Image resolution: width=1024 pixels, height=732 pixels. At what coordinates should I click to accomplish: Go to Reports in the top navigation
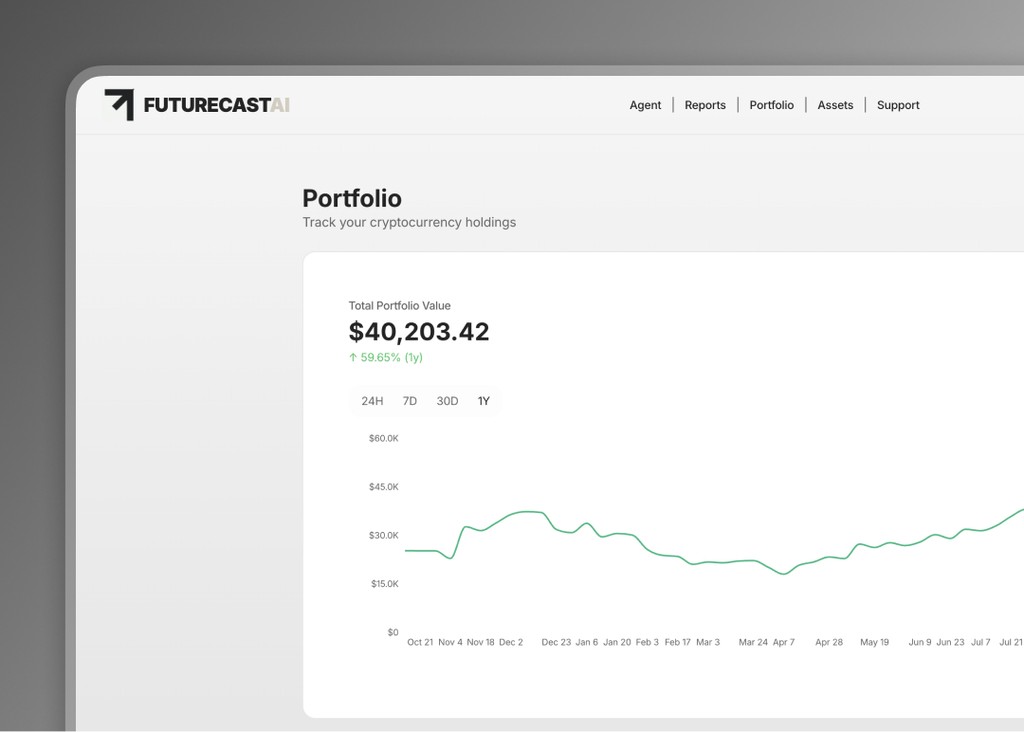(705, 105)
